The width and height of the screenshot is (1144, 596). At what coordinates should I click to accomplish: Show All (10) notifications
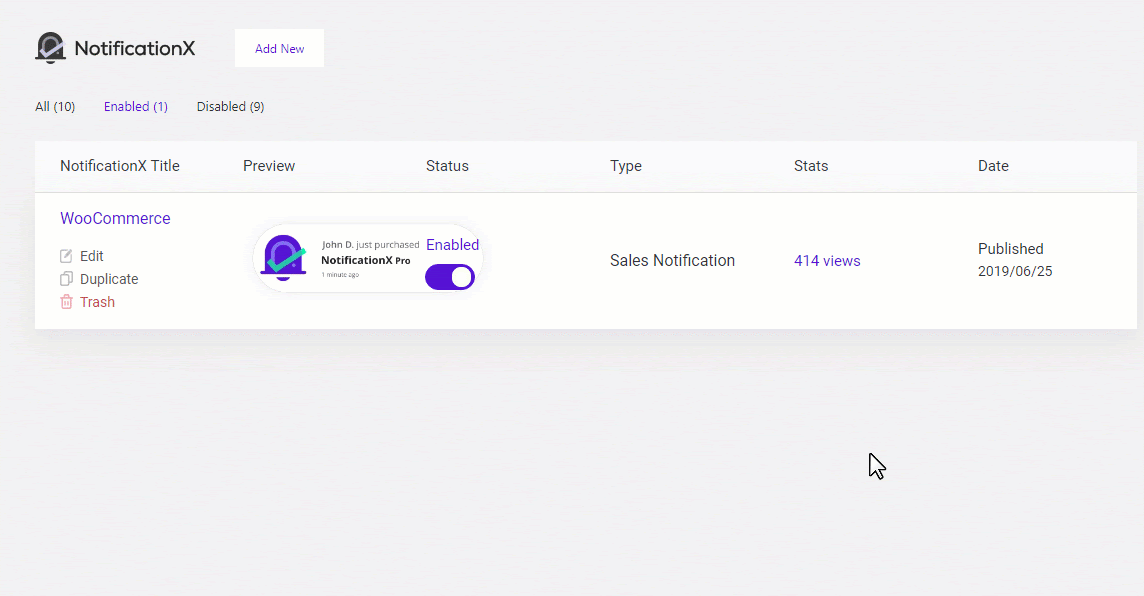55,107
